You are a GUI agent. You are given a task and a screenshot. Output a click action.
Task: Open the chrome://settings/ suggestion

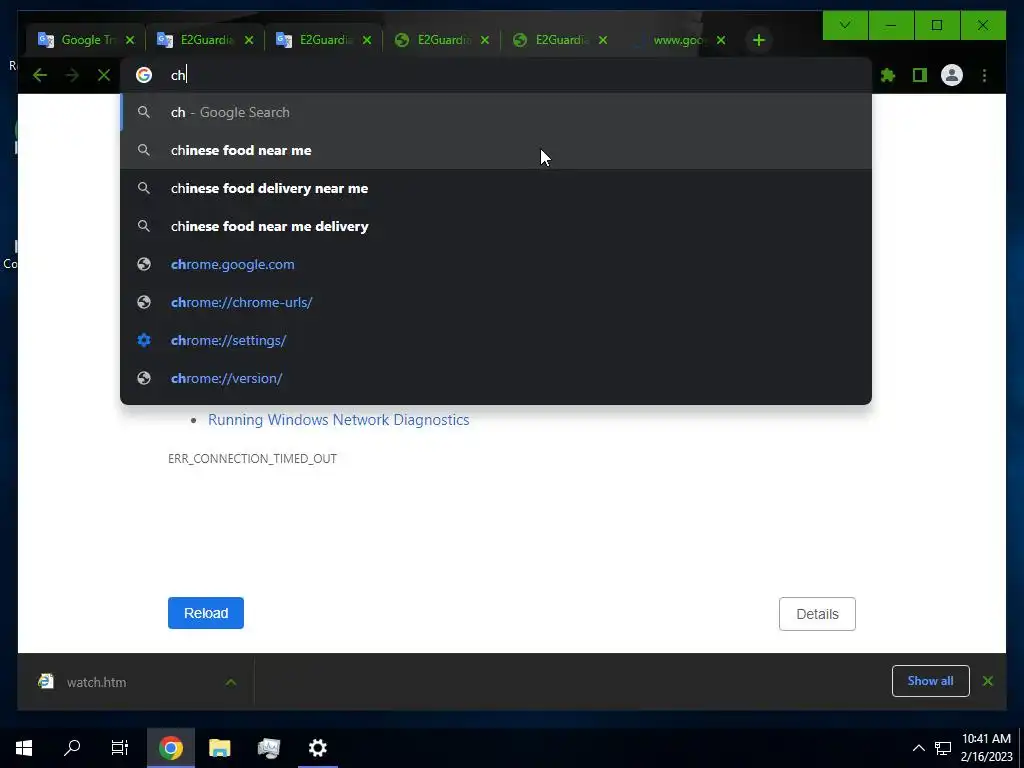[x=496, y=340]
